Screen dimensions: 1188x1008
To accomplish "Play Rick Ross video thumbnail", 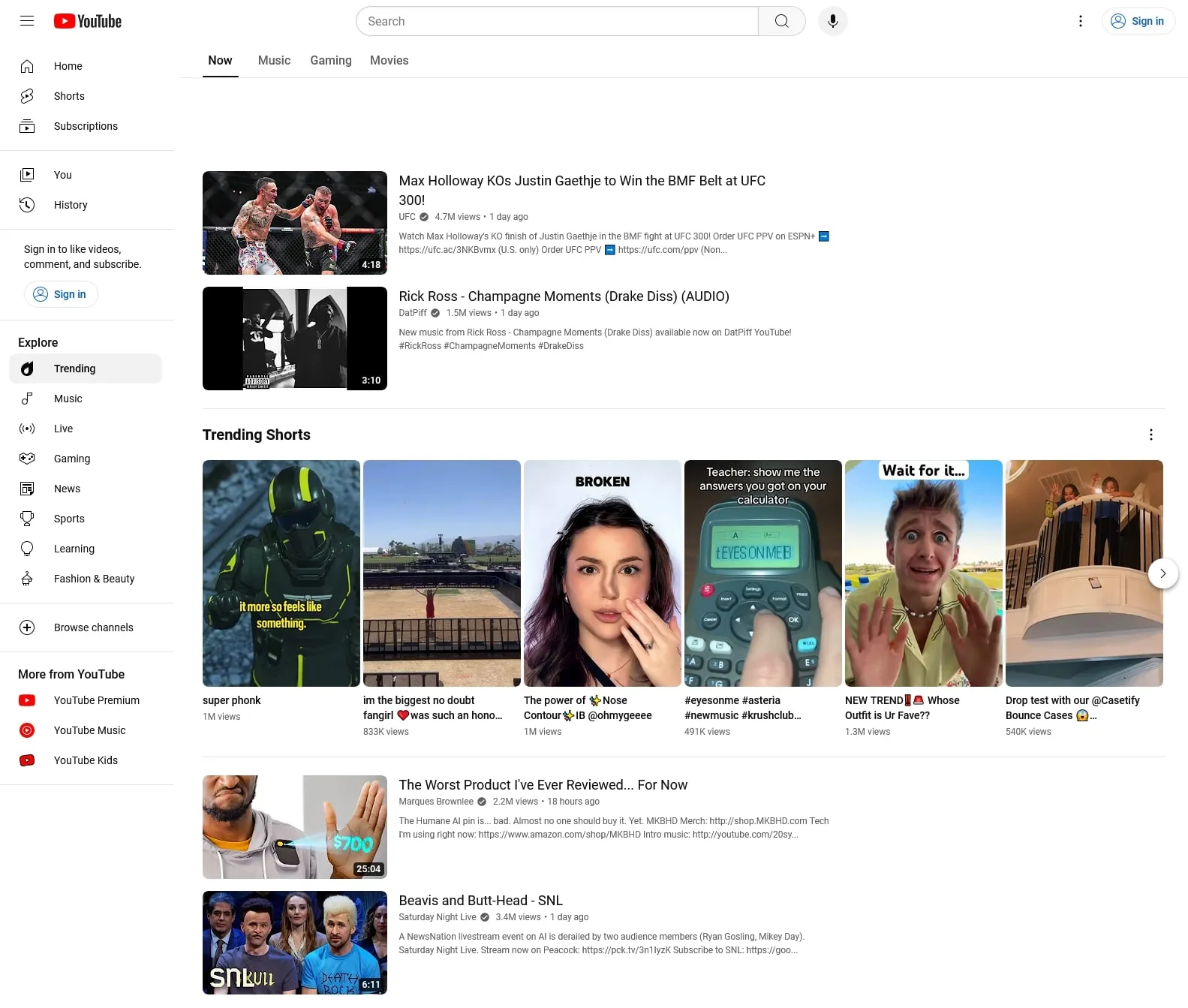I will (x=295, y=339).
